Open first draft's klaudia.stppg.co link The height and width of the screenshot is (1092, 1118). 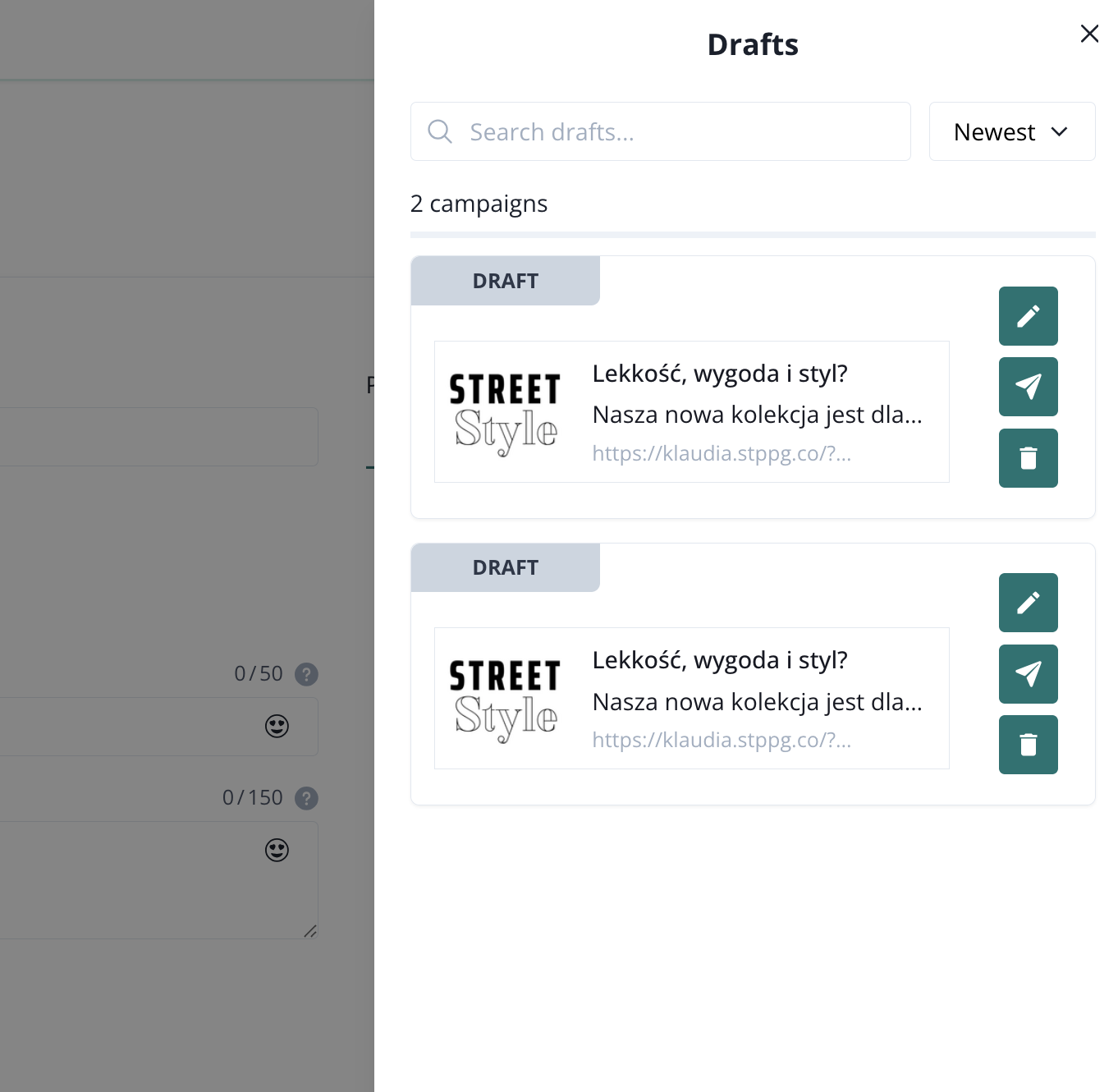tap(722, 453)
